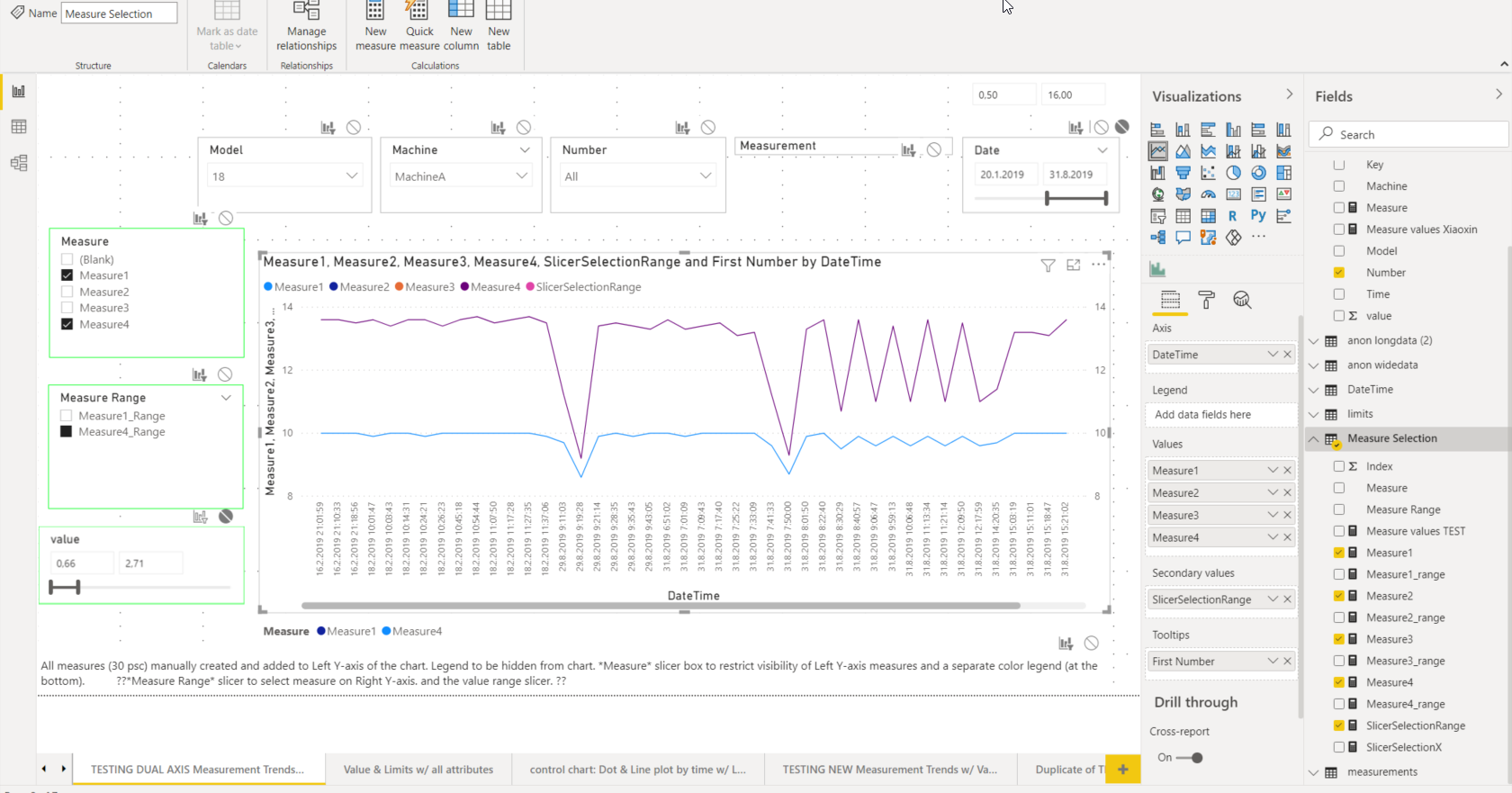Expand the limits table in Fields
Screen dimensions: 1512x793
pyautogui.click(x=1314, y=414)
